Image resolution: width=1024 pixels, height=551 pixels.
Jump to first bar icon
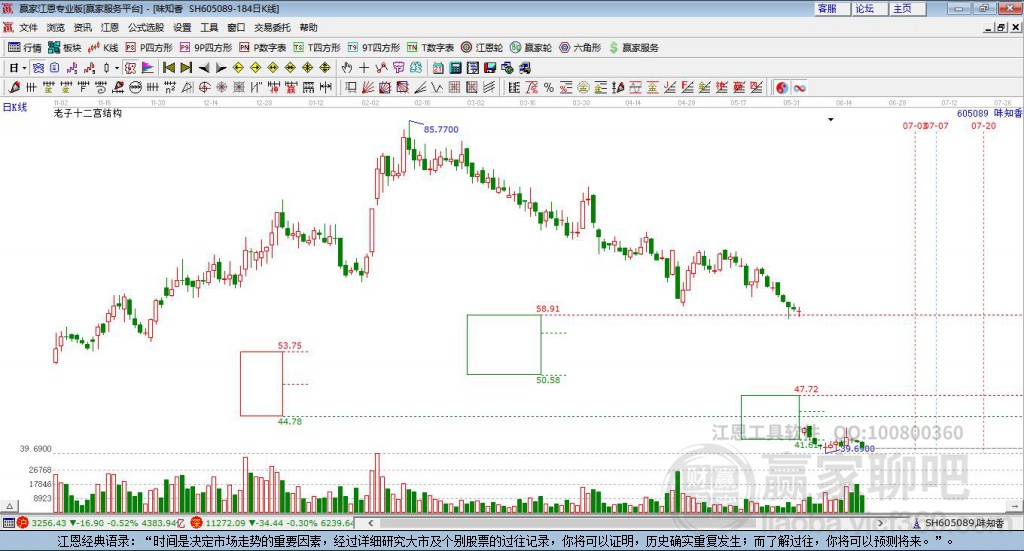tap(168, 68)
